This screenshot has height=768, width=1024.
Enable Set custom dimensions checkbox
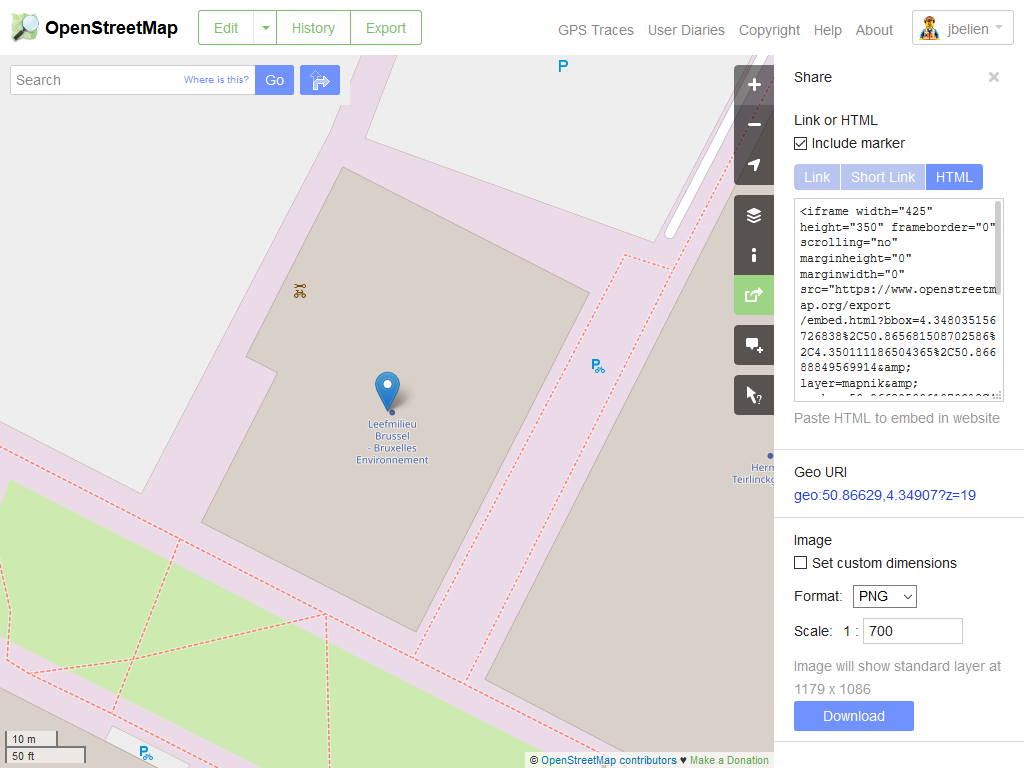[x=800, y=563]
